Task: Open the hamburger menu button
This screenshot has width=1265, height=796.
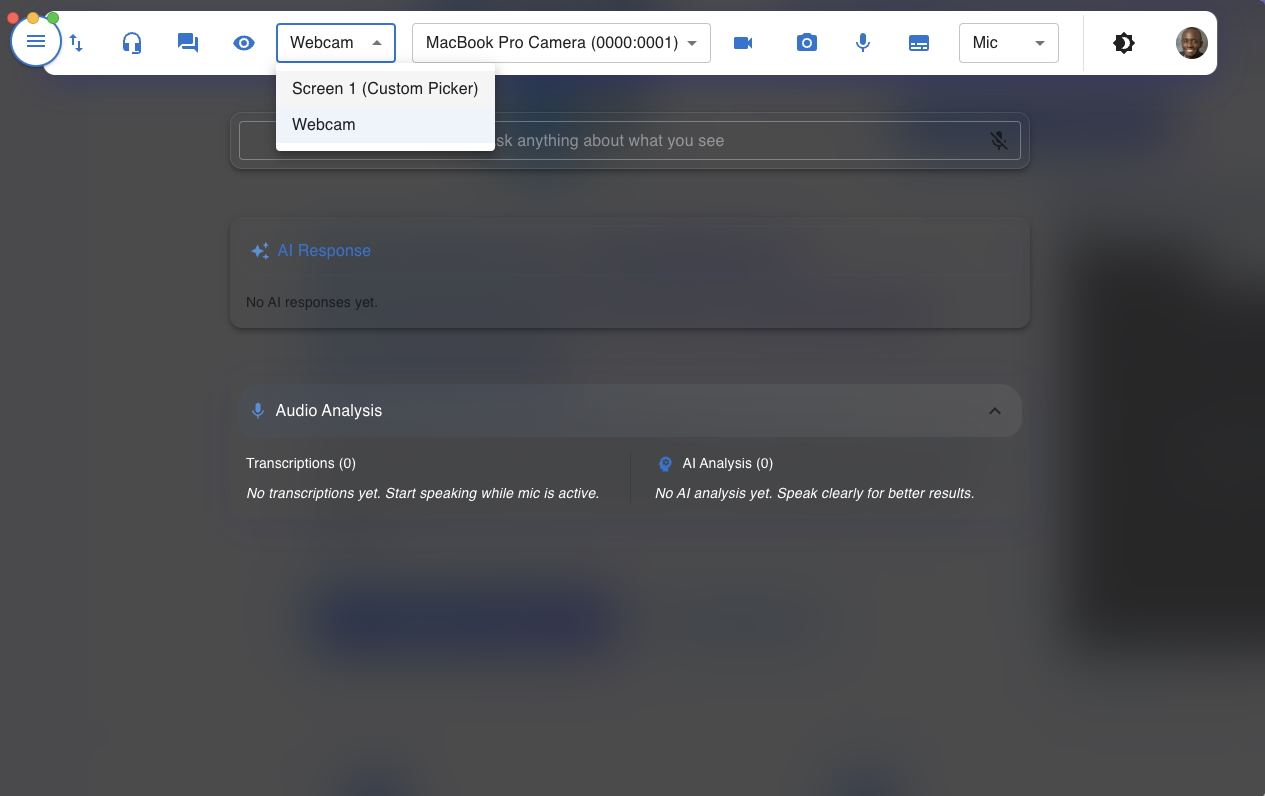Action: (x=36, y=42)
